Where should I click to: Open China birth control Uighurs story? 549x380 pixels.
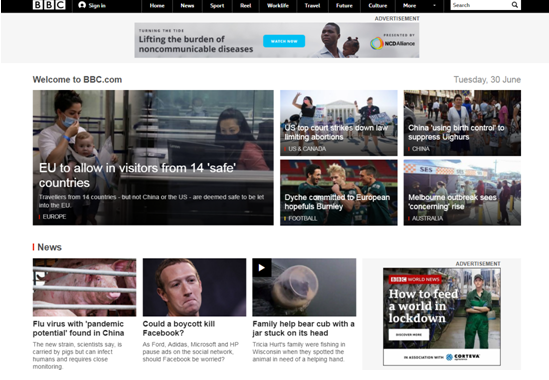pos(456,132)
